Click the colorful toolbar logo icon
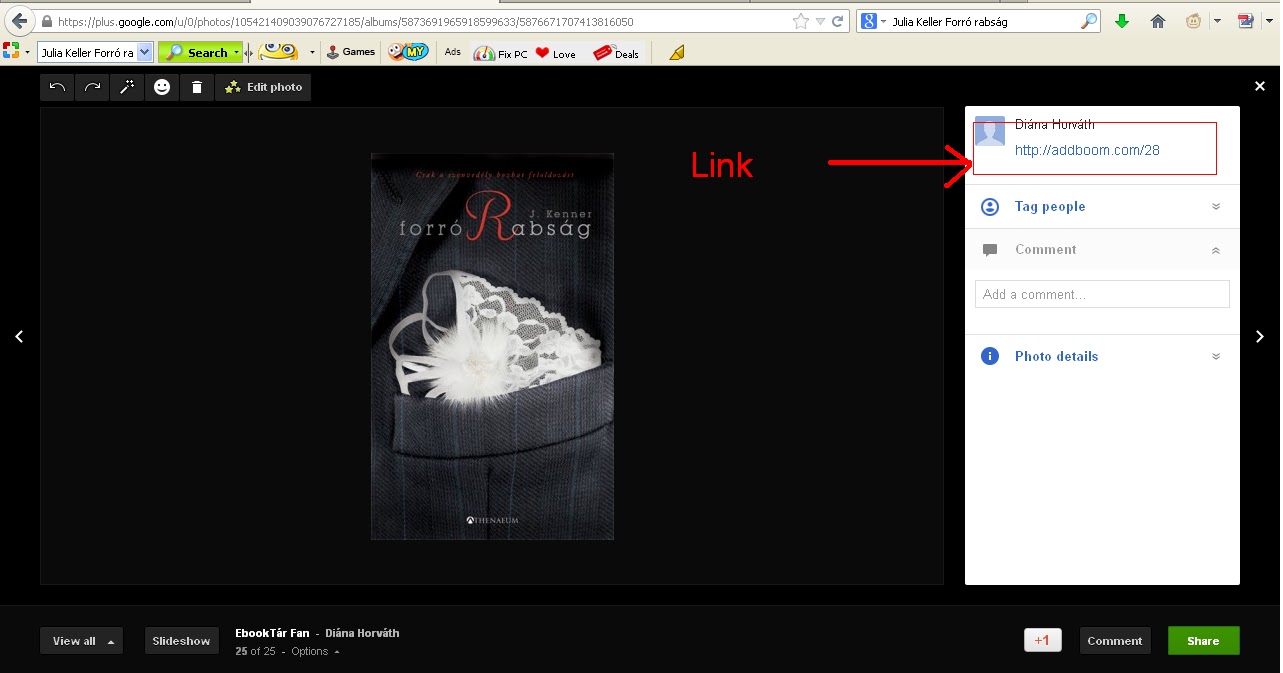 [12, 52]
